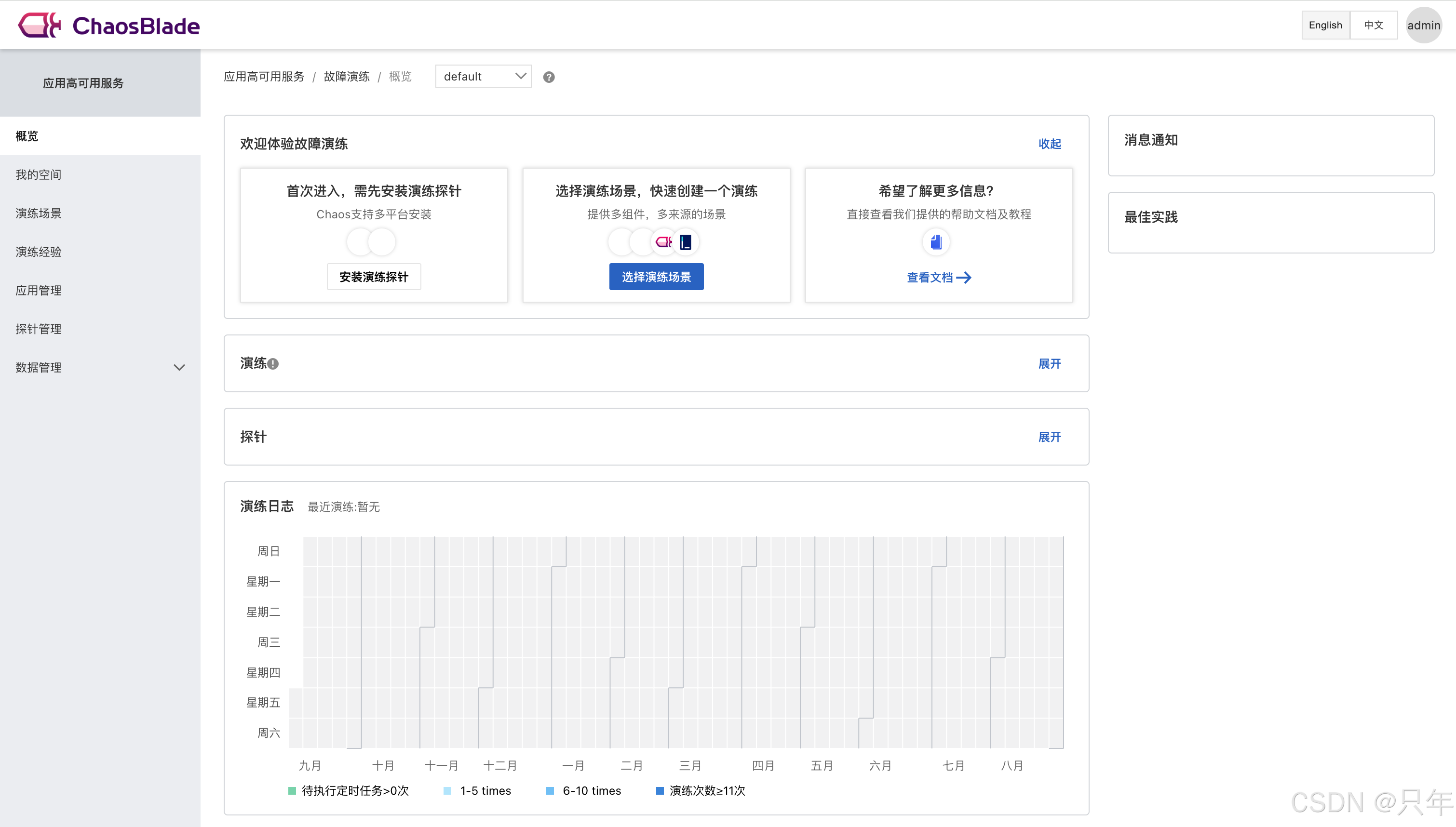Open the admin user avatar
This screenshot has width=1456, height=827.
[1423, 25]
